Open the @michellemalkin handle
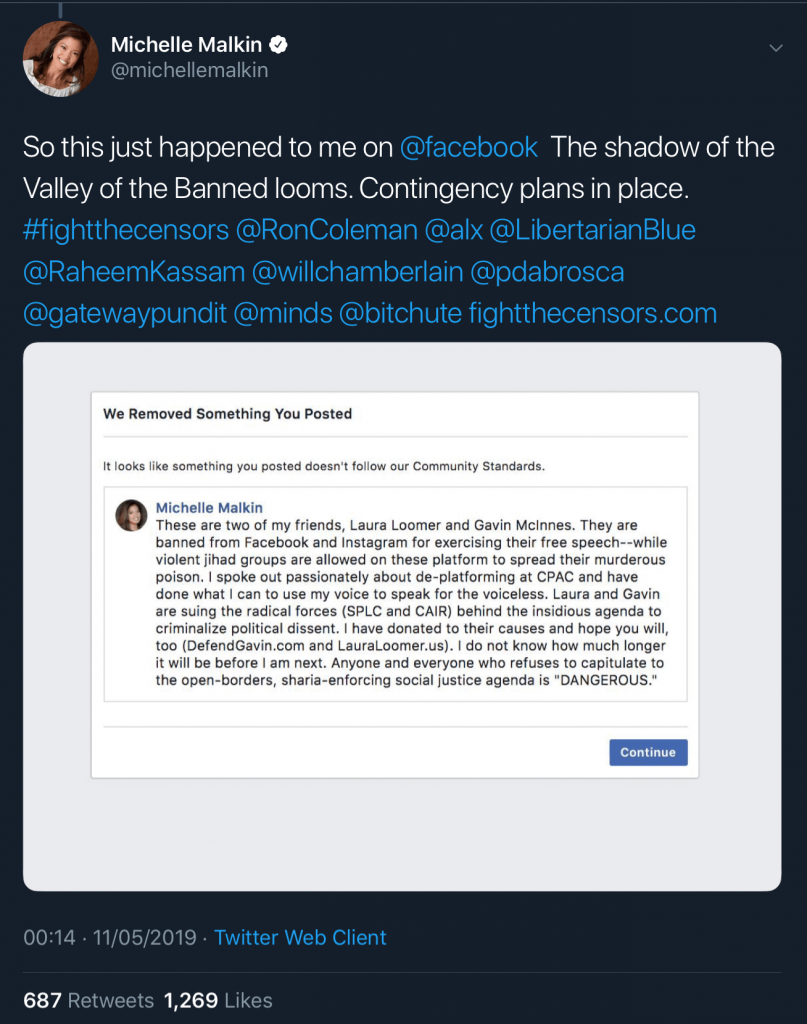Image resolution: width=807 pixels, height=1024 pixels. (x=189, y=71)
